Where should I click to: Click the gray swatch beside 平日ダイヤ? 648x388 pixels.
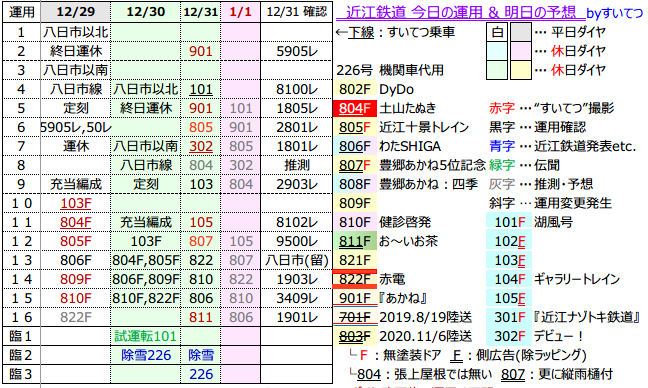tap(521, 32)
